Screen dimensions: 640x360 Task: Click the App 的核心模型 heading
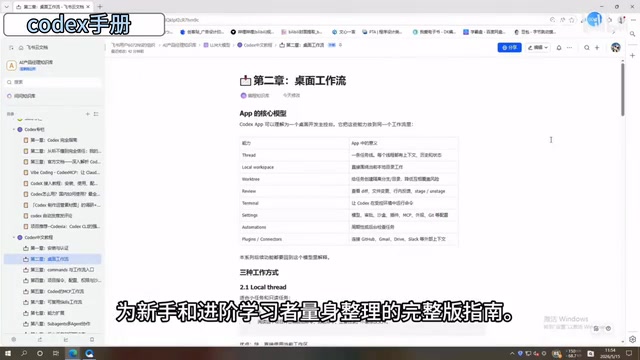[263, 113]
